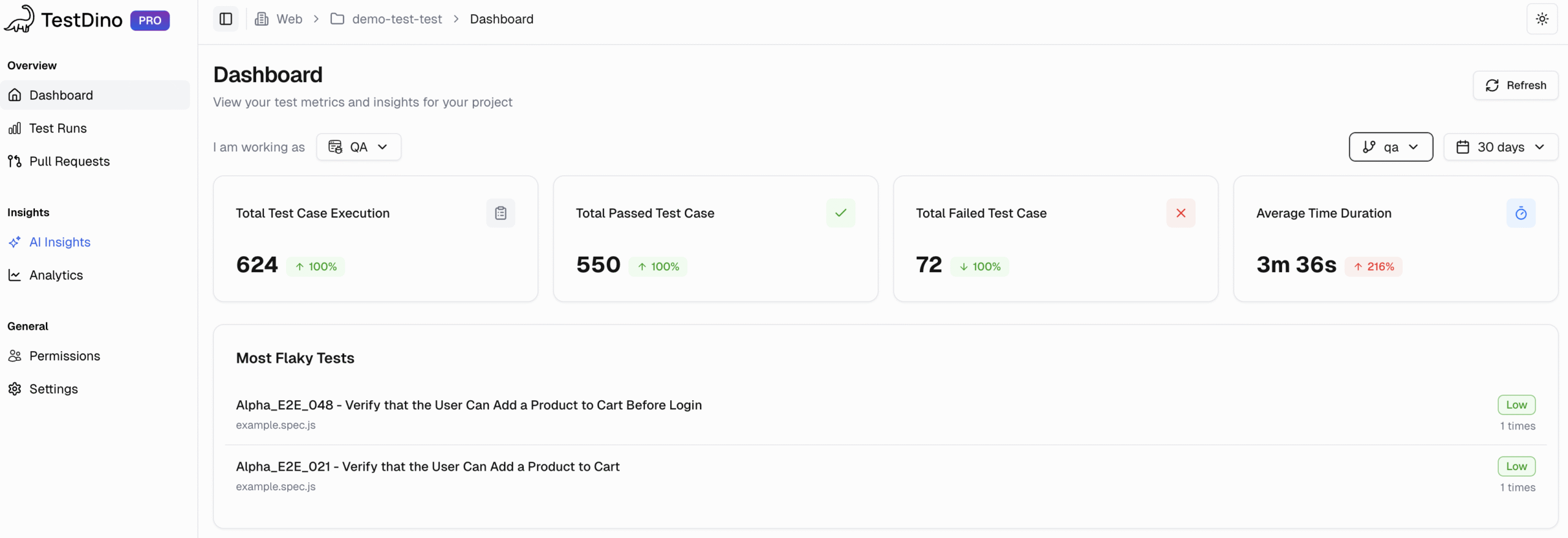Click the TestDino dinosaur logo
This screenshot has width=1568, height=538.
click(19, 18)
